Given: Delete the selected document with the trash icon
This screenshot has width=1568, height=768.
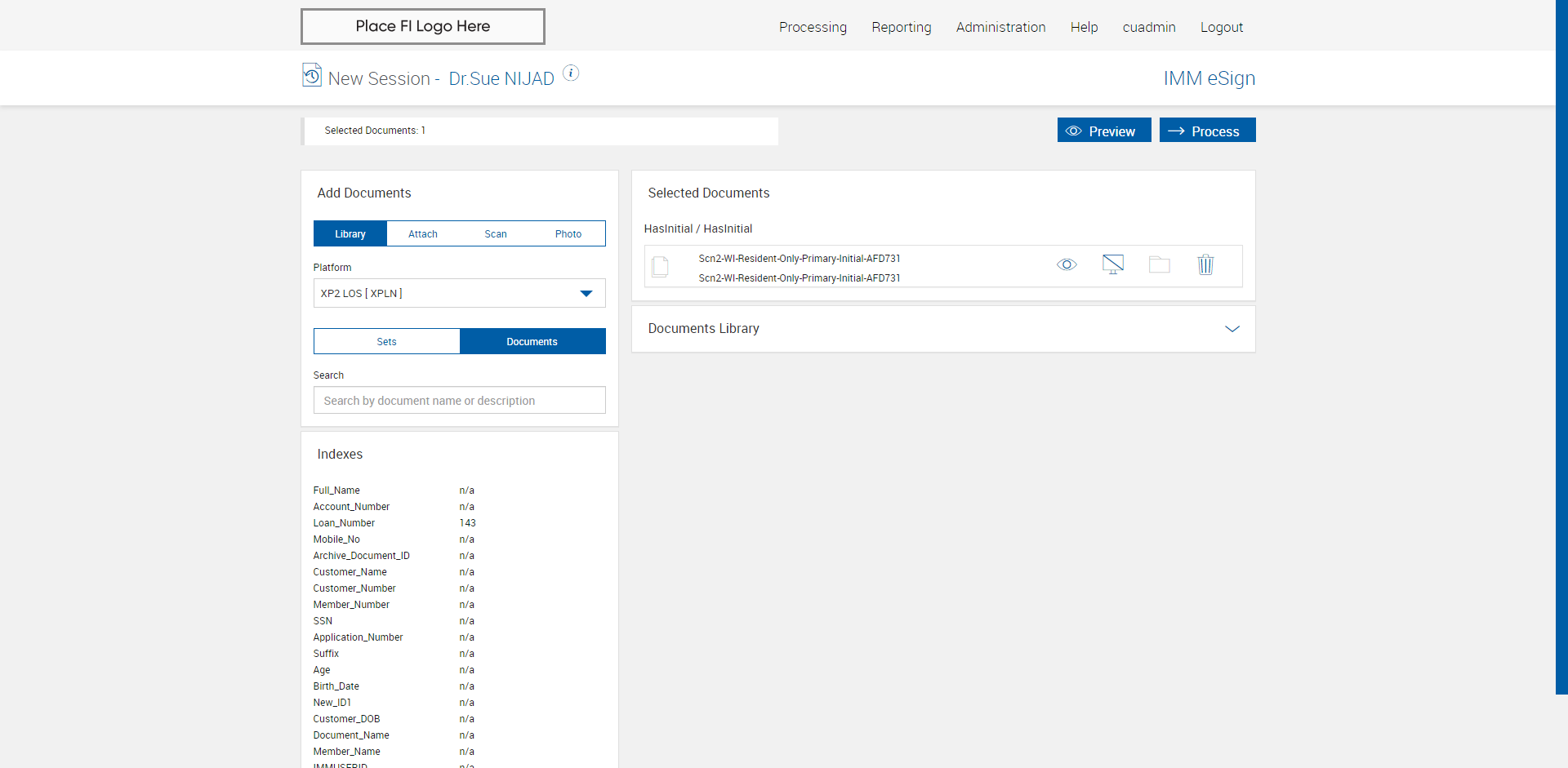Looking at the screenshot, I should 1205,264.
